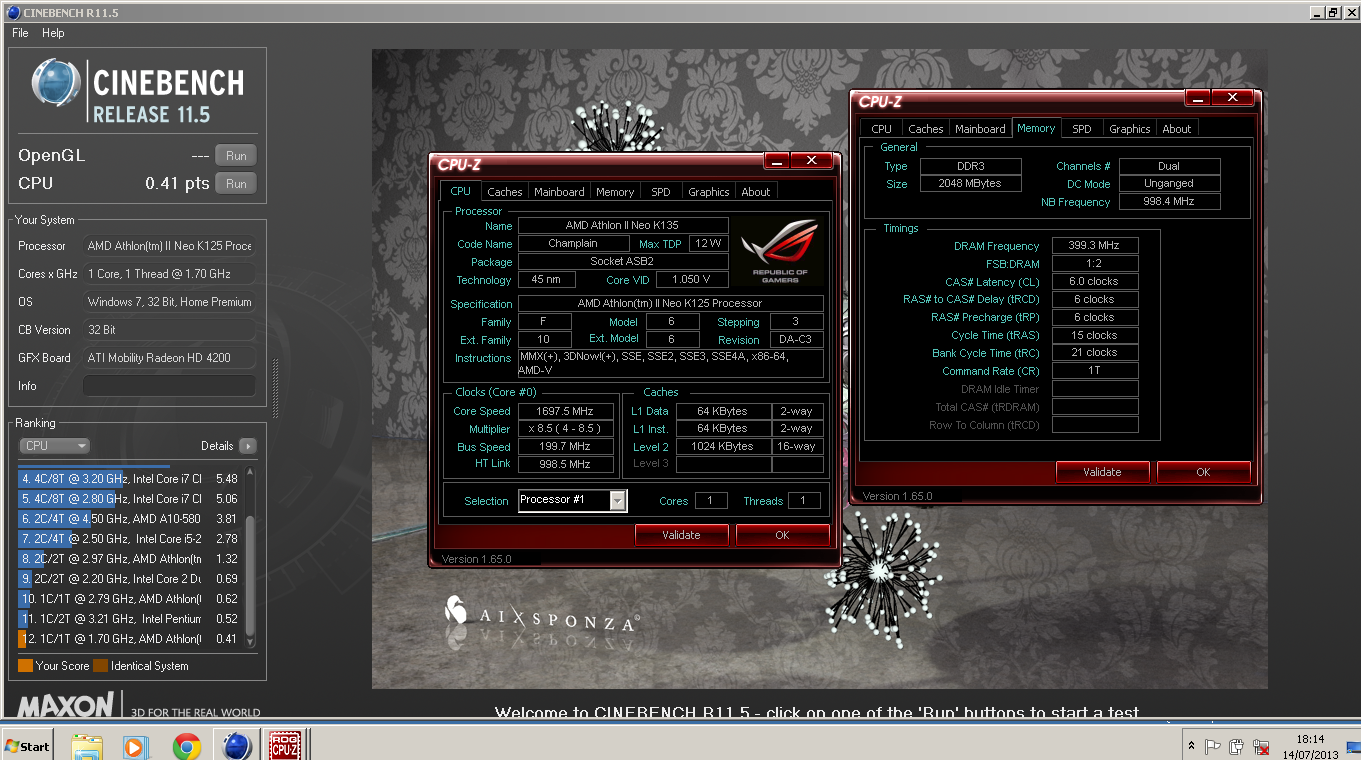The width and height of the screenshot is (1361, 760).
Task: Switch to Caches tab in front CPU-Z window
Action: [505, 192]
